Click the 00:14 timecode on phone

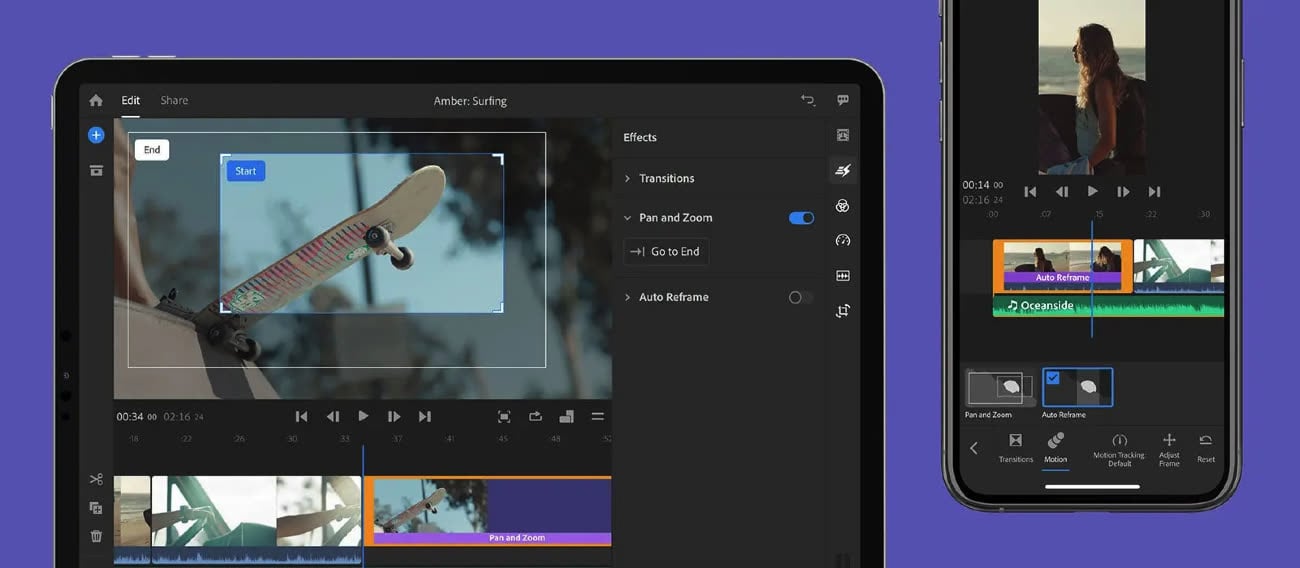click(x=976, y=185)
